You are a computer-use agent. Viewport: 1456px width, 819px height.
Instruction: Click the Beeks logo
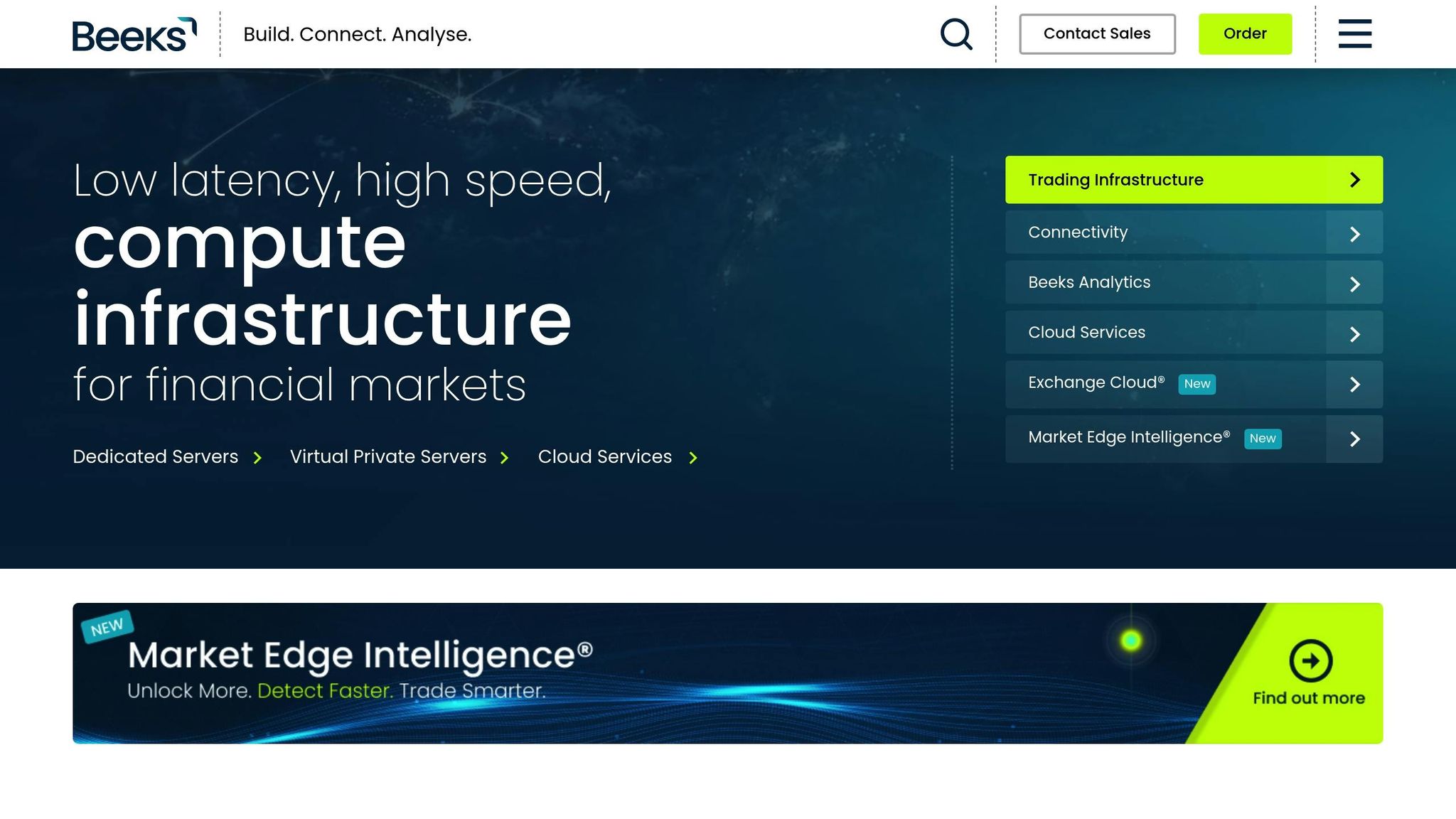(x=134, y=34)
